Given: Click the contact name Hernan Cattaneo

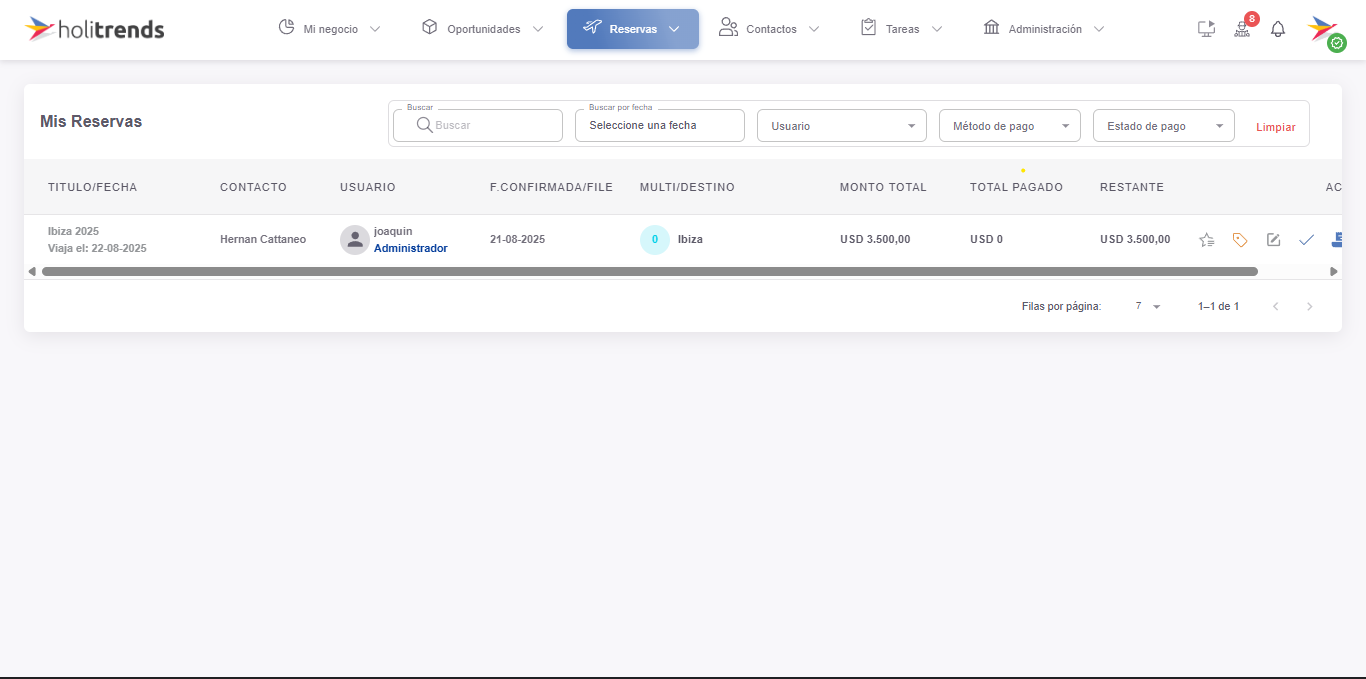Looking at the screenshot, I should (x=263, y=239).
